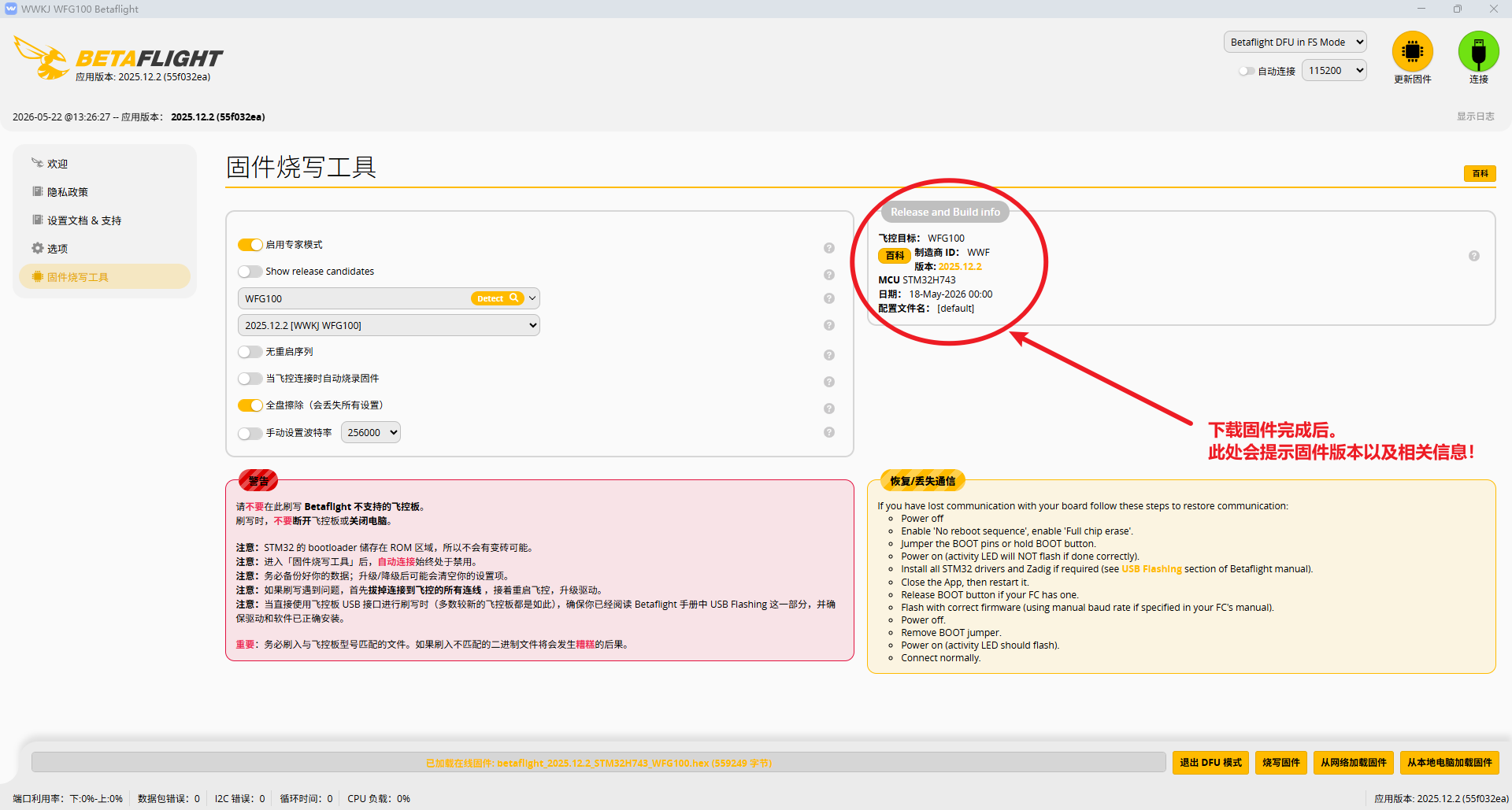Click MCU STM32H743 text in build info
Image resolution: width=1512 pixels, height=810 pixels.
(x=917, y=280)
